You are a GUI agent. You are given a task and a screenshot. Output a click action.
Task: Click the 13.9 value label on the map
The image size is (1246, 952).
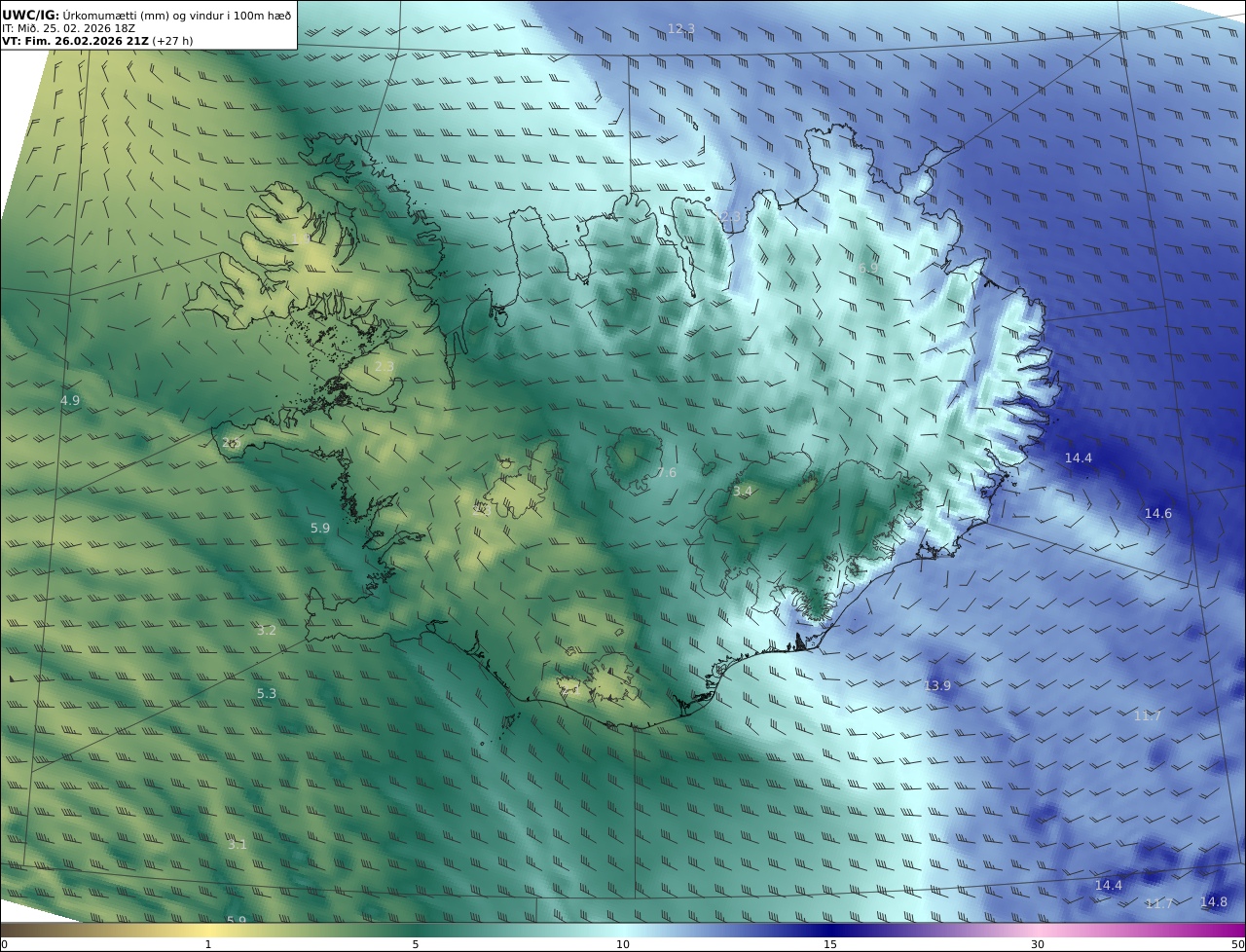pos(937,685)
